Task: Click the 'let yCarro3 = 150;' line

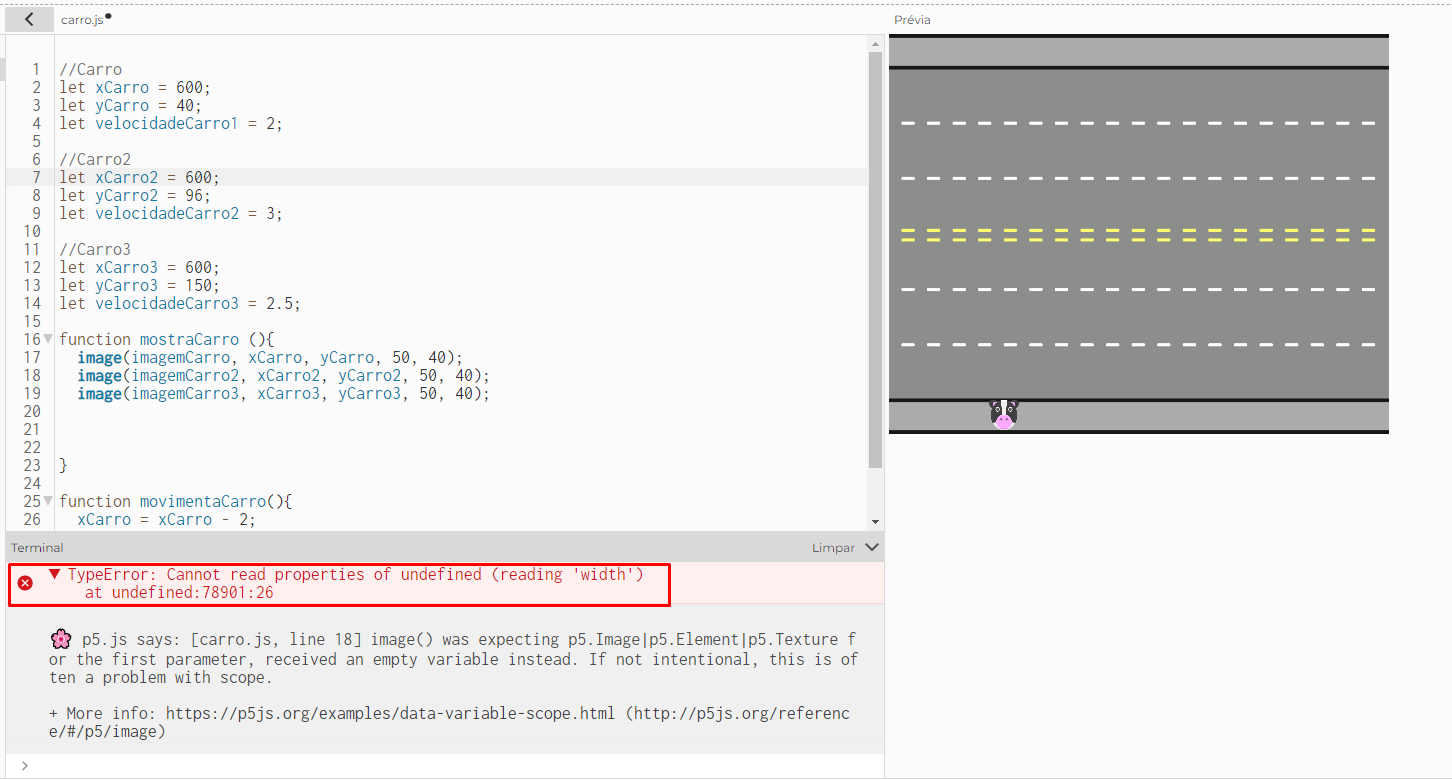Action: [x=139, y=286]
